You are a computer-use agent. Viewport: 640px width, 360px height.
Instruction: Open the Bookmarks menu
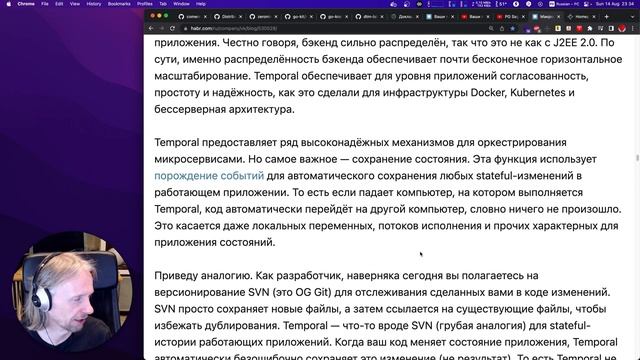[119, 4]
